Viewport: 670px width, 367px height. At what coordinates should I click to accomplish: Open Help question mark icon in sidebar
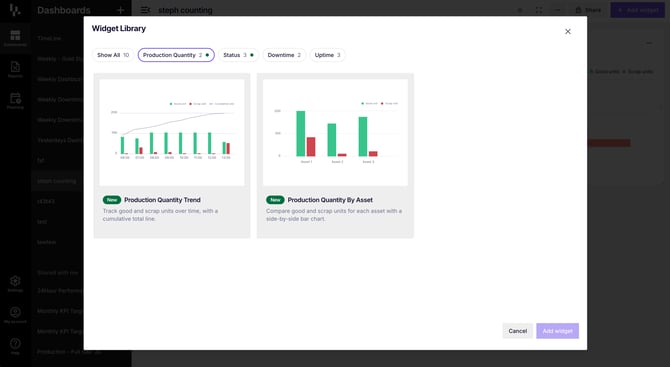(15, 346)
